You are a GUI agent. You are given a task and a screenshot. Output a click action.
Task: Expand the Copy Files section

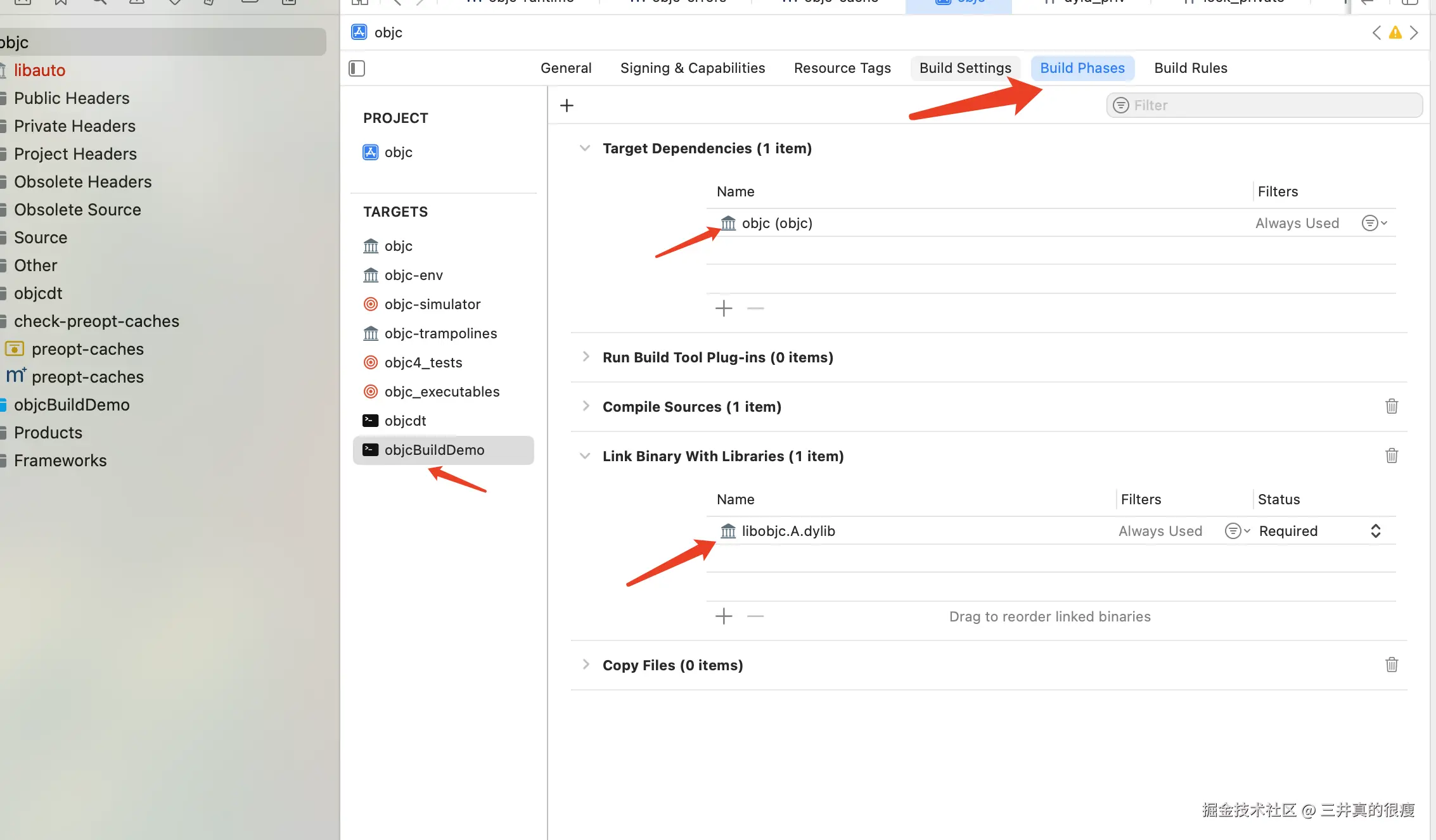(x=585, y=665)
